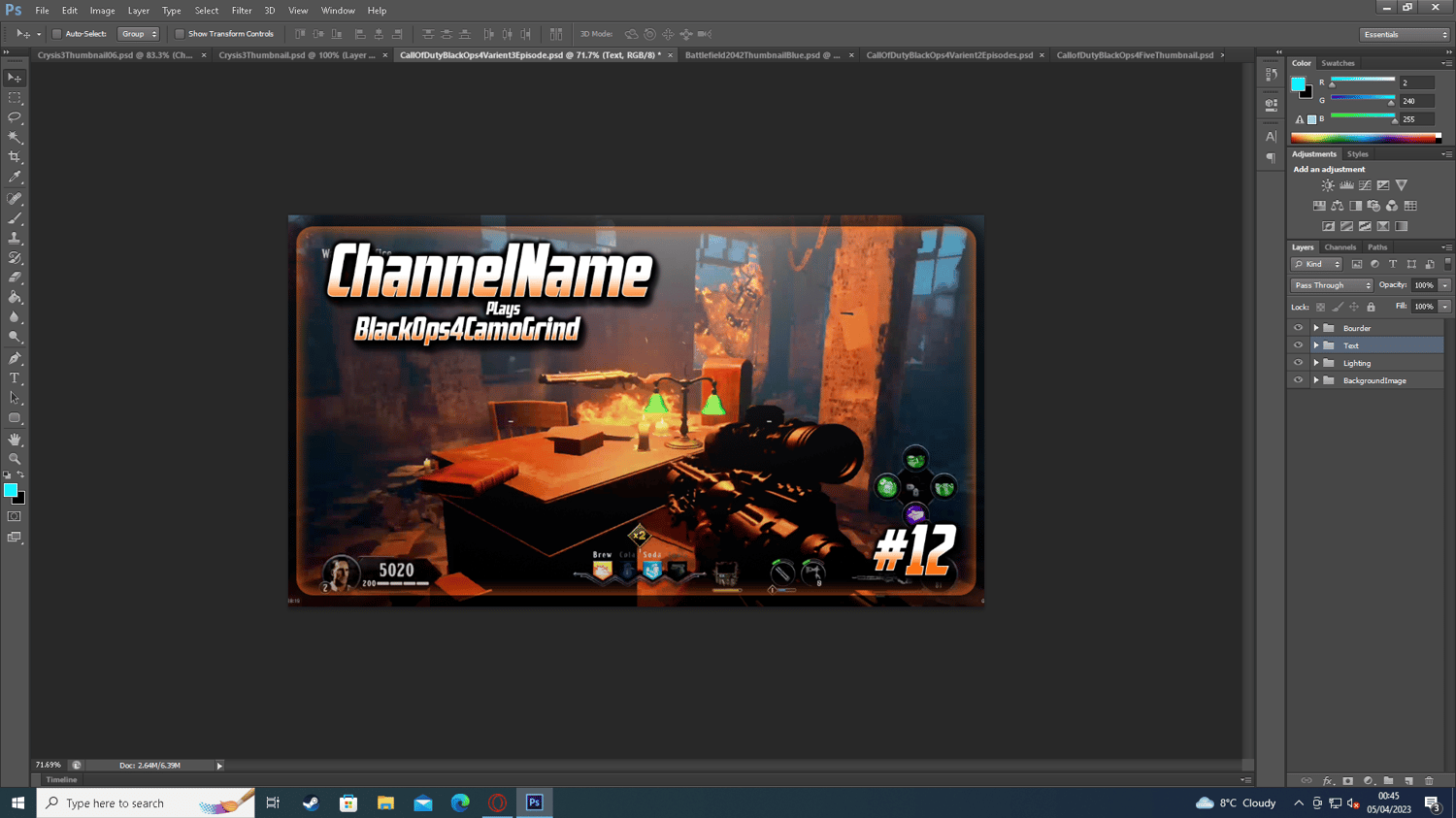Image resolution: width=1456 pixels, height=818 pixels.
Task: Select the History Brush tool
Action: 15,258
